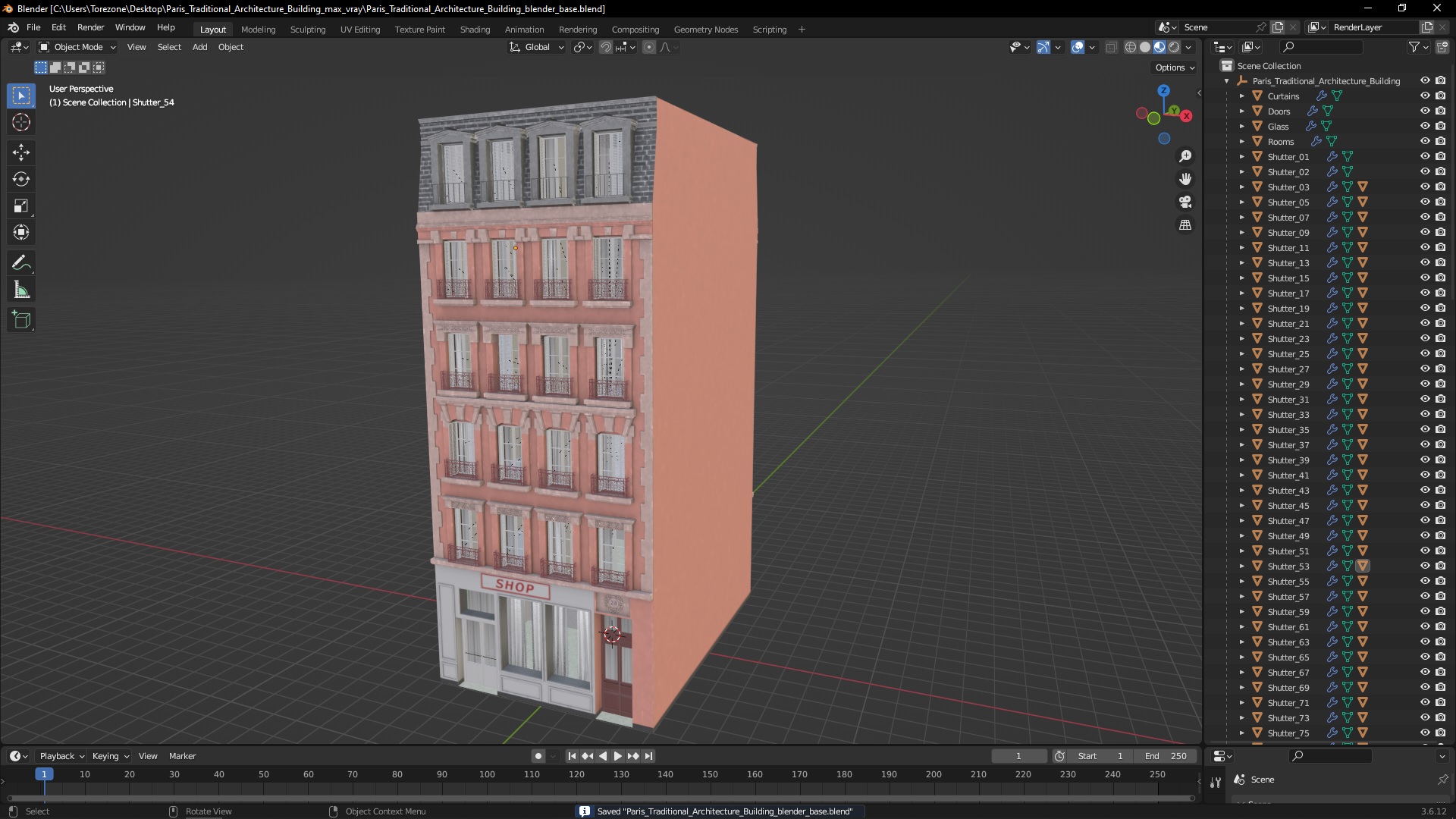Open the viewport Select menu
The image size is (1456, 819).
tap(169, 47)
